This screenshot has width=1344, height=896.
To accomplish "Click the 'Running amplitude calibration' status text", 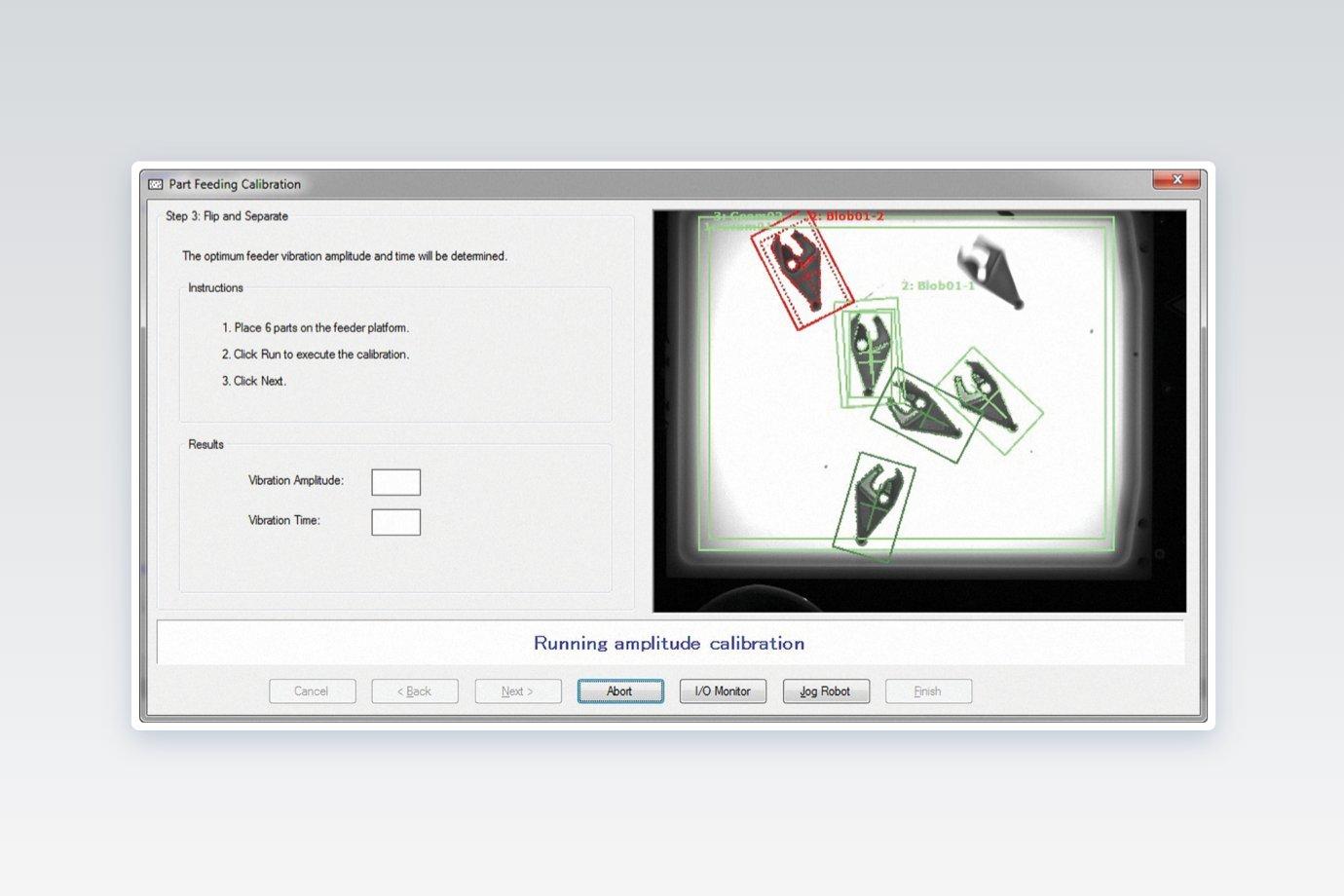I will coord(669,643).
